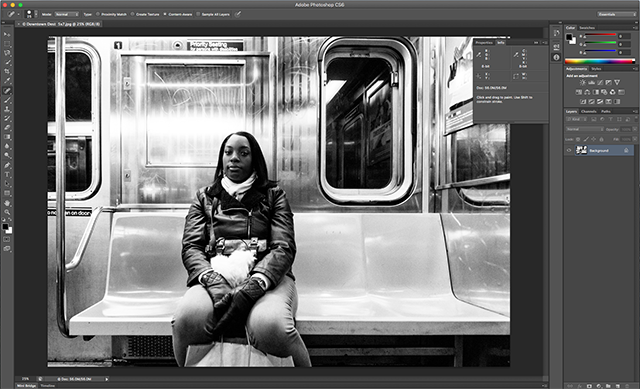Add a Brightness/Contrast adjustment
Image resolution: width=640 pixels, height=389 pixels.
click(x=582, y=82)
